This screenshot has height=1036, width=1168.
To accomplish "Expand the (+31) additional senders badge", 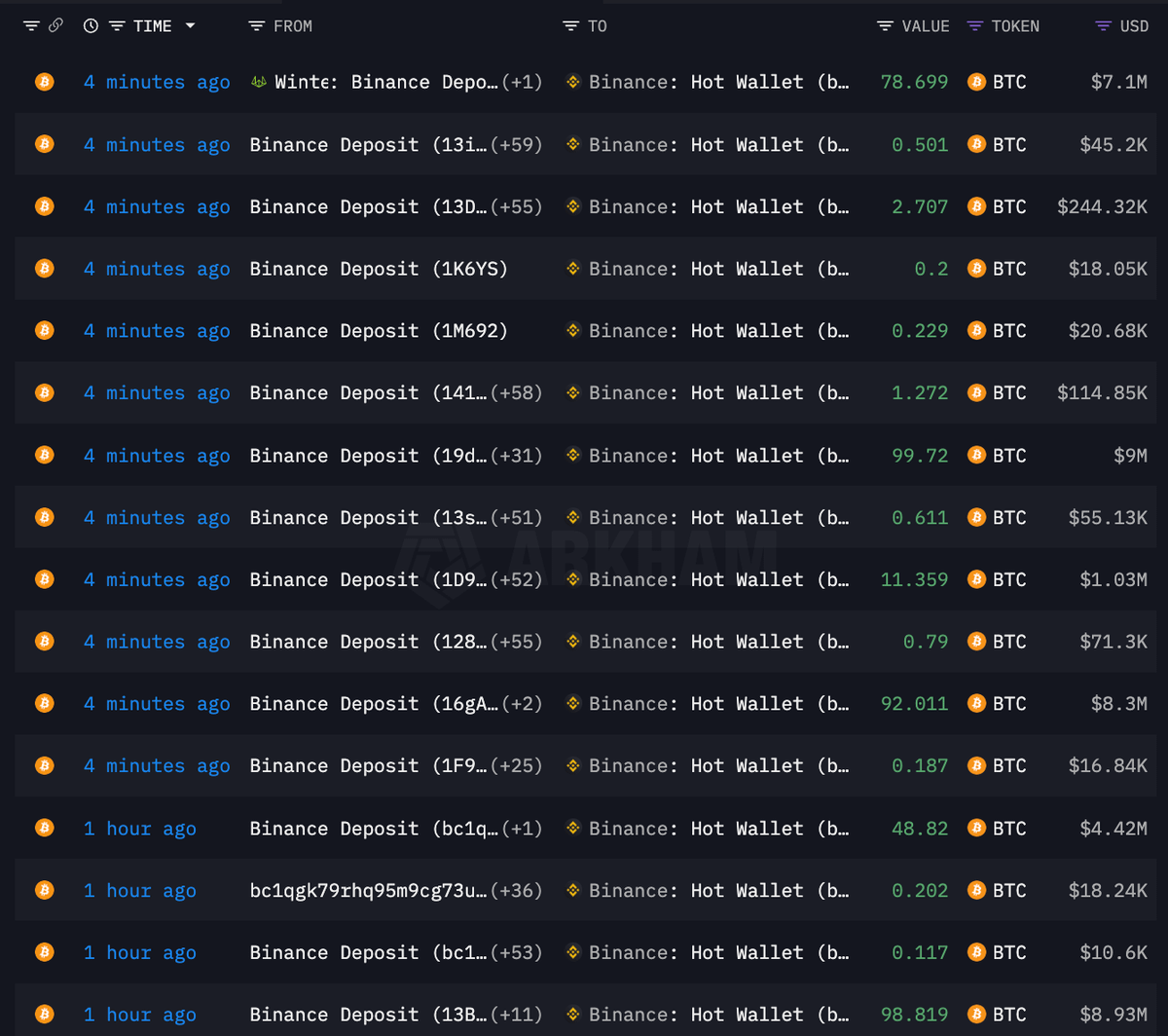I will [x=516, y=455].
